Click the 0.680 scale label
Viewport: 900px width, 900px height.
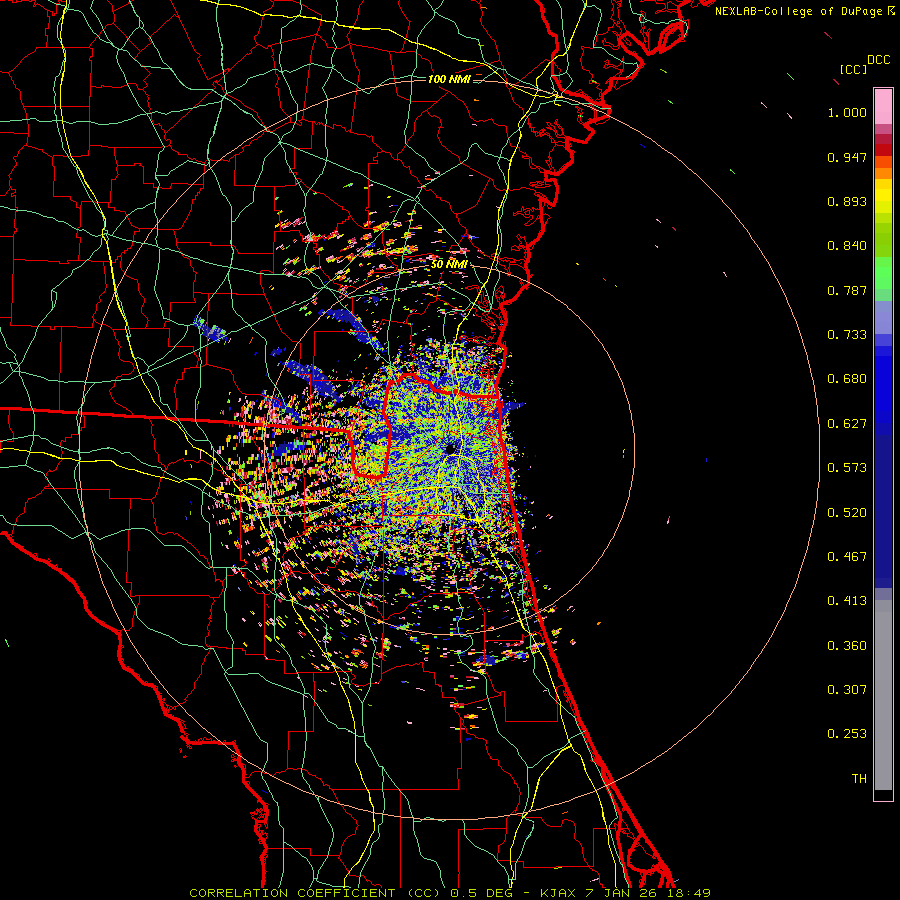pos(847,379)
